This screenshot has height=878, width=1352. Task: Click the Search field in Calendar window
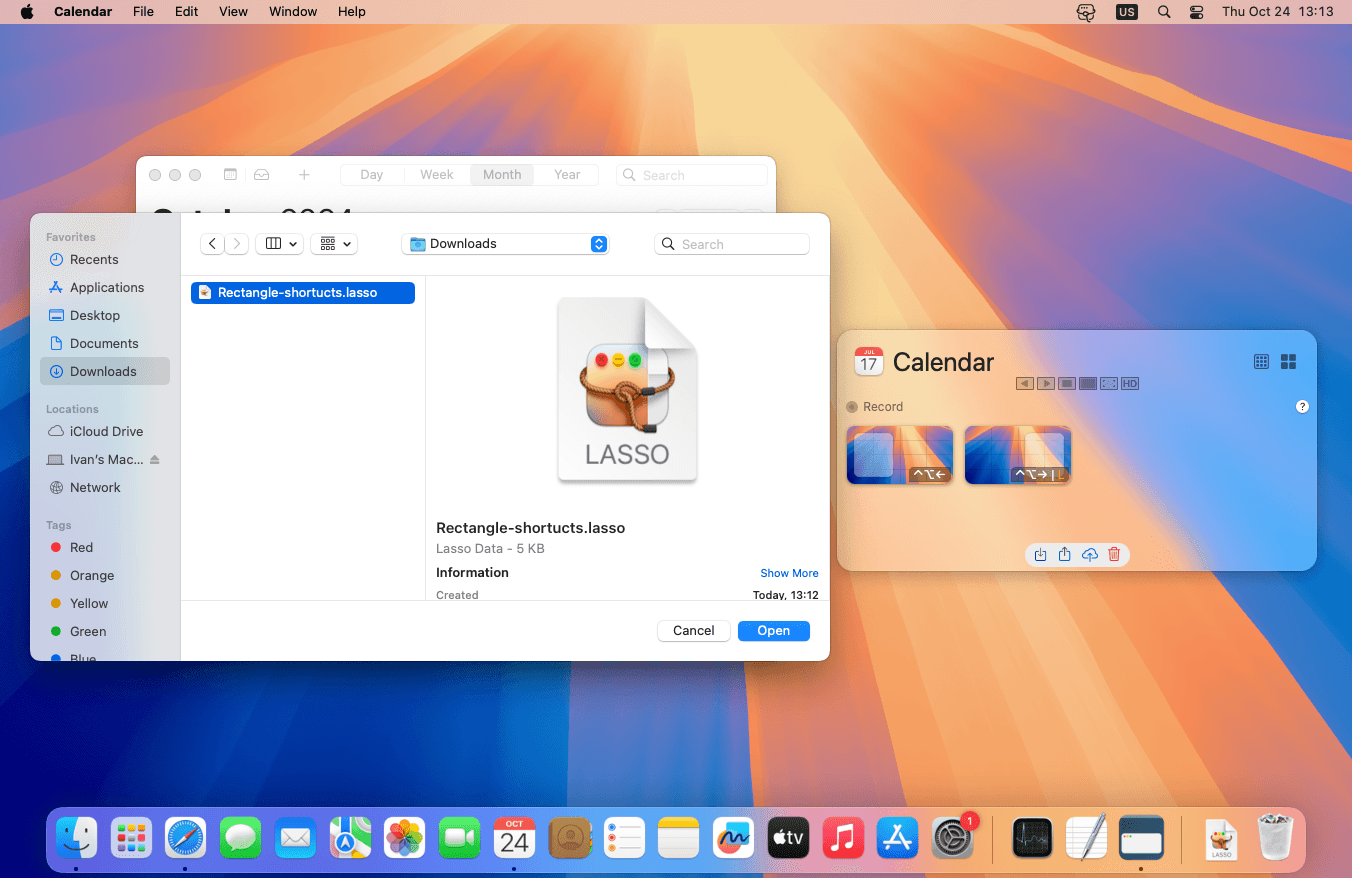coord(692,175)
